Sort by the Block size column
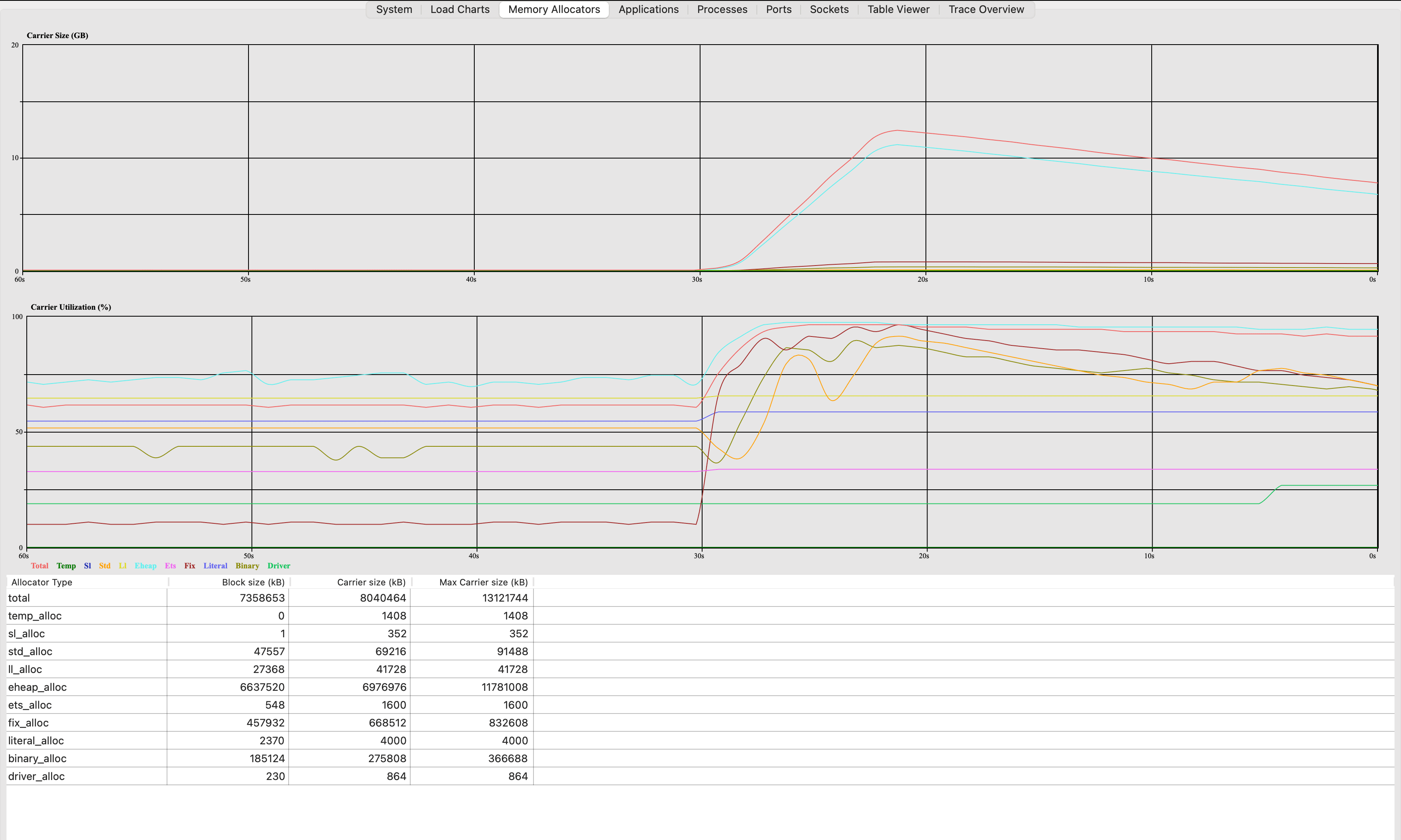The image size is (1401, 840). point(253,582)
